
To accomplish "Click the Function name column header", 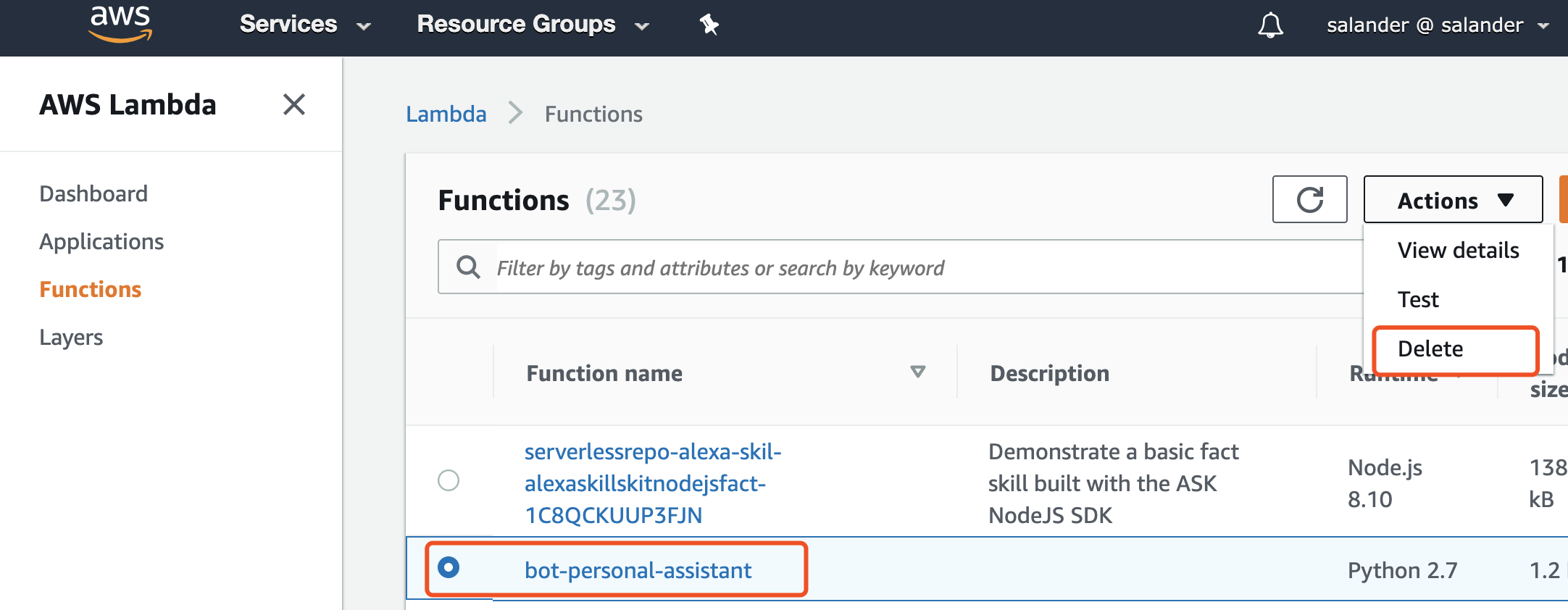I will (604, 374).
